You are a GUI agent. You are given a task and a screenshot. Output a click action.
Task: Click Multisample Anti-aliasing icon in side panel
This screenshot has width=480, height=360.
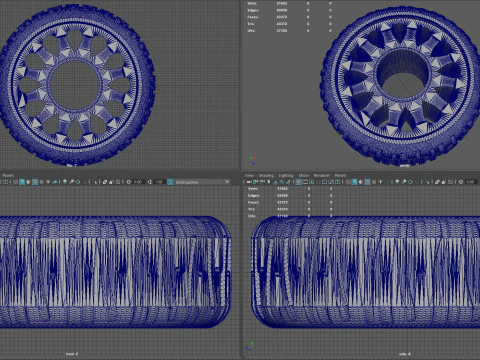410,182
